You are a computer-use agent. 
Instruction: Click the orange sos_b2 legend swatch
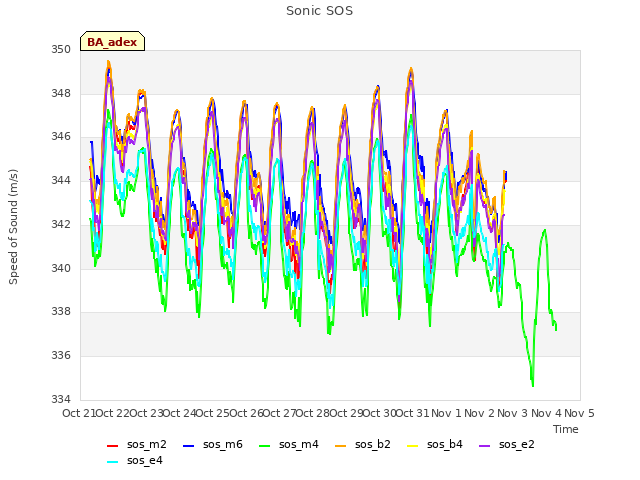(340, 446)
